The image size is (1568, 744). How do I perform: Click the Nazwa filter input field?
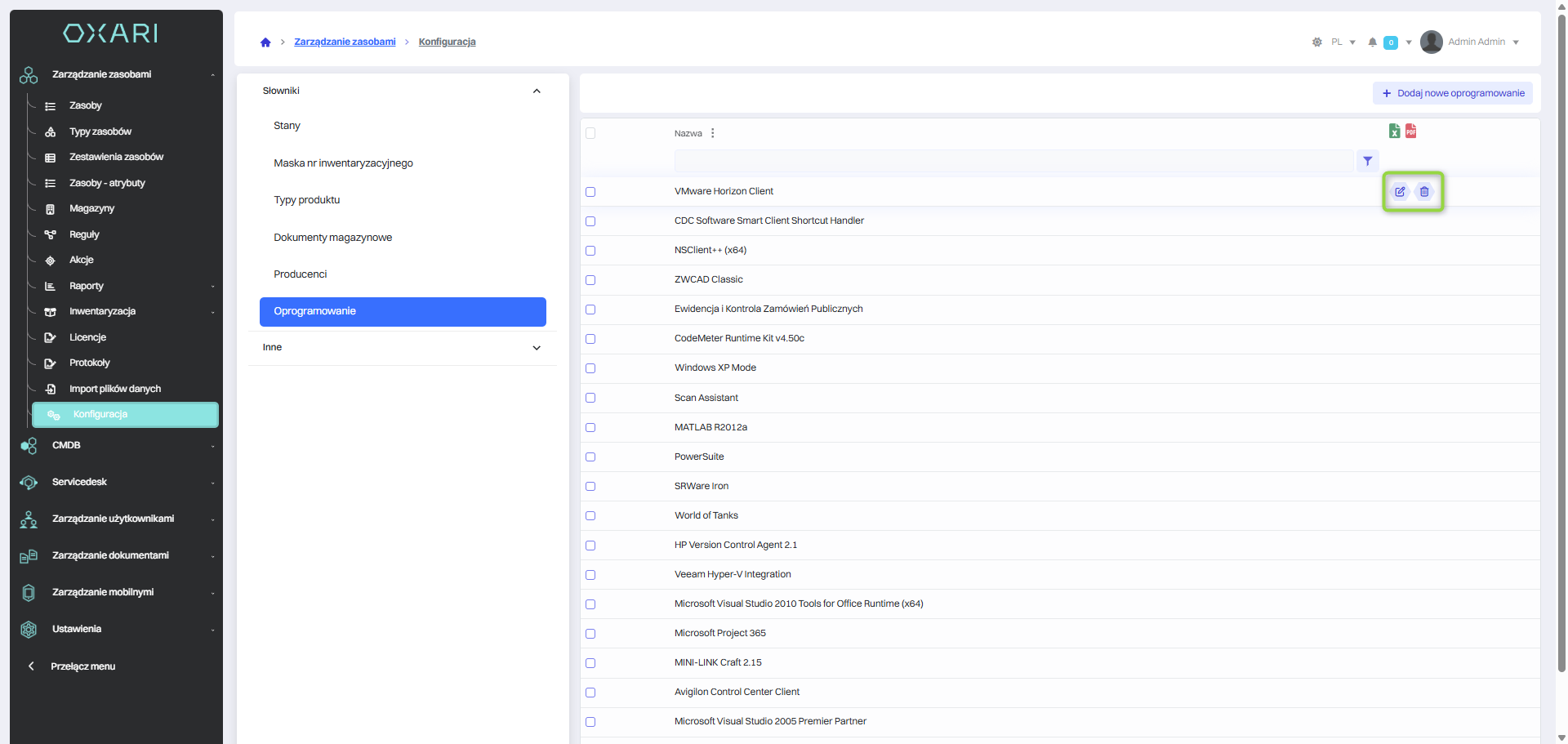point(1013,161)
